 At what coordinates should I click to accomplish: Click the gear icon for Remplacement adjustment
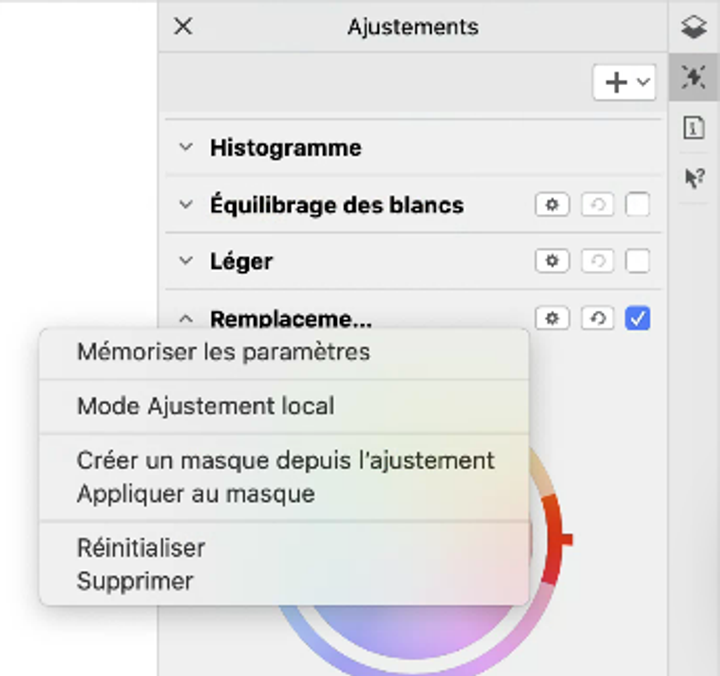(x=551, y=319)
